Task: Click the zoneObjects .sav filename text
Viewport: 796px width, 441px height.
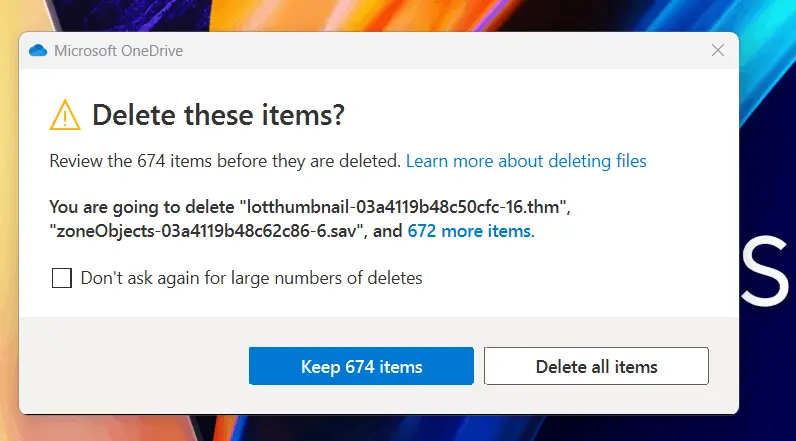Action: point(210,231)
